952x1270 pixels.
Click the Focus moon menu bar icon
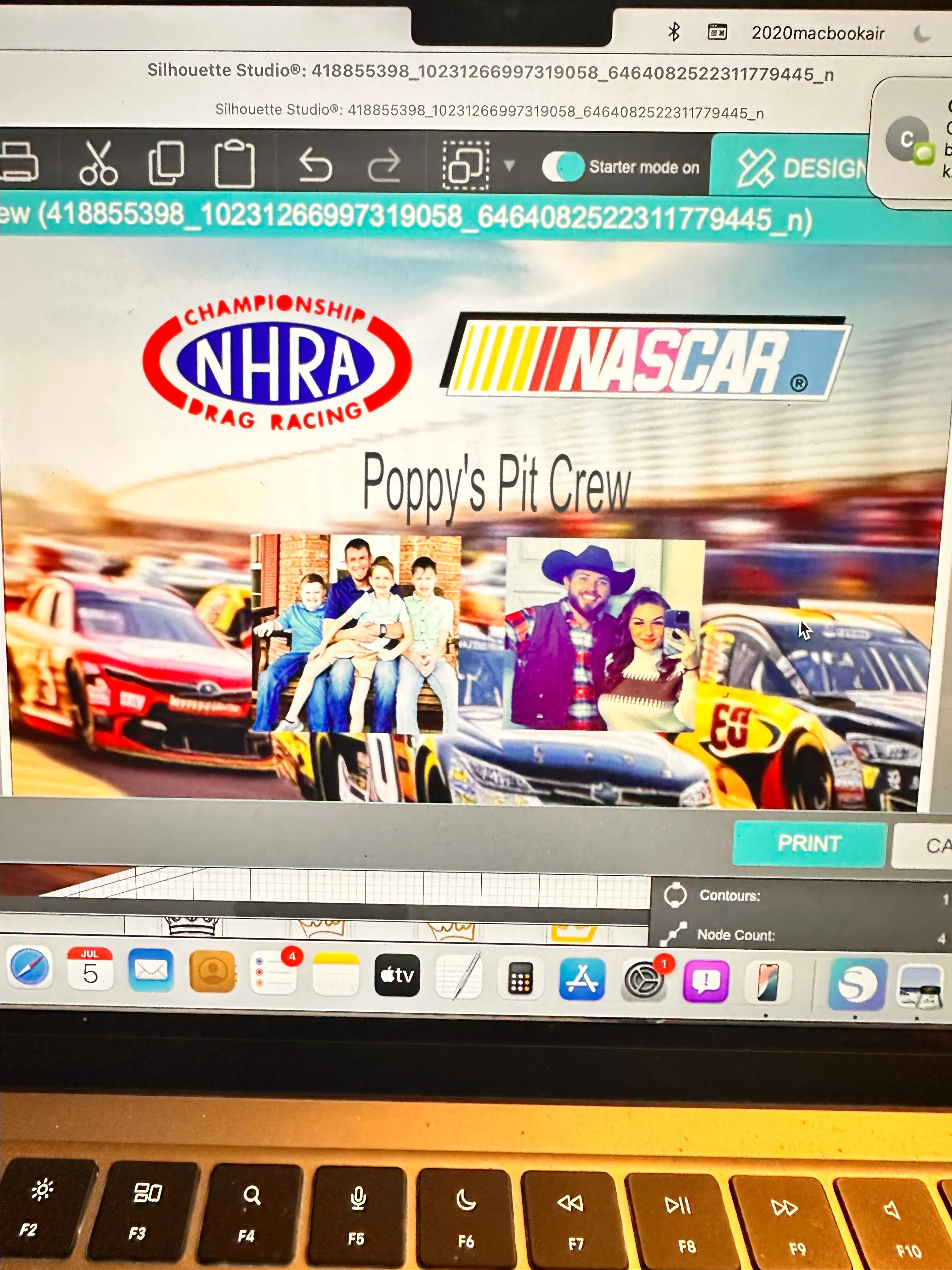click(922, 34)
